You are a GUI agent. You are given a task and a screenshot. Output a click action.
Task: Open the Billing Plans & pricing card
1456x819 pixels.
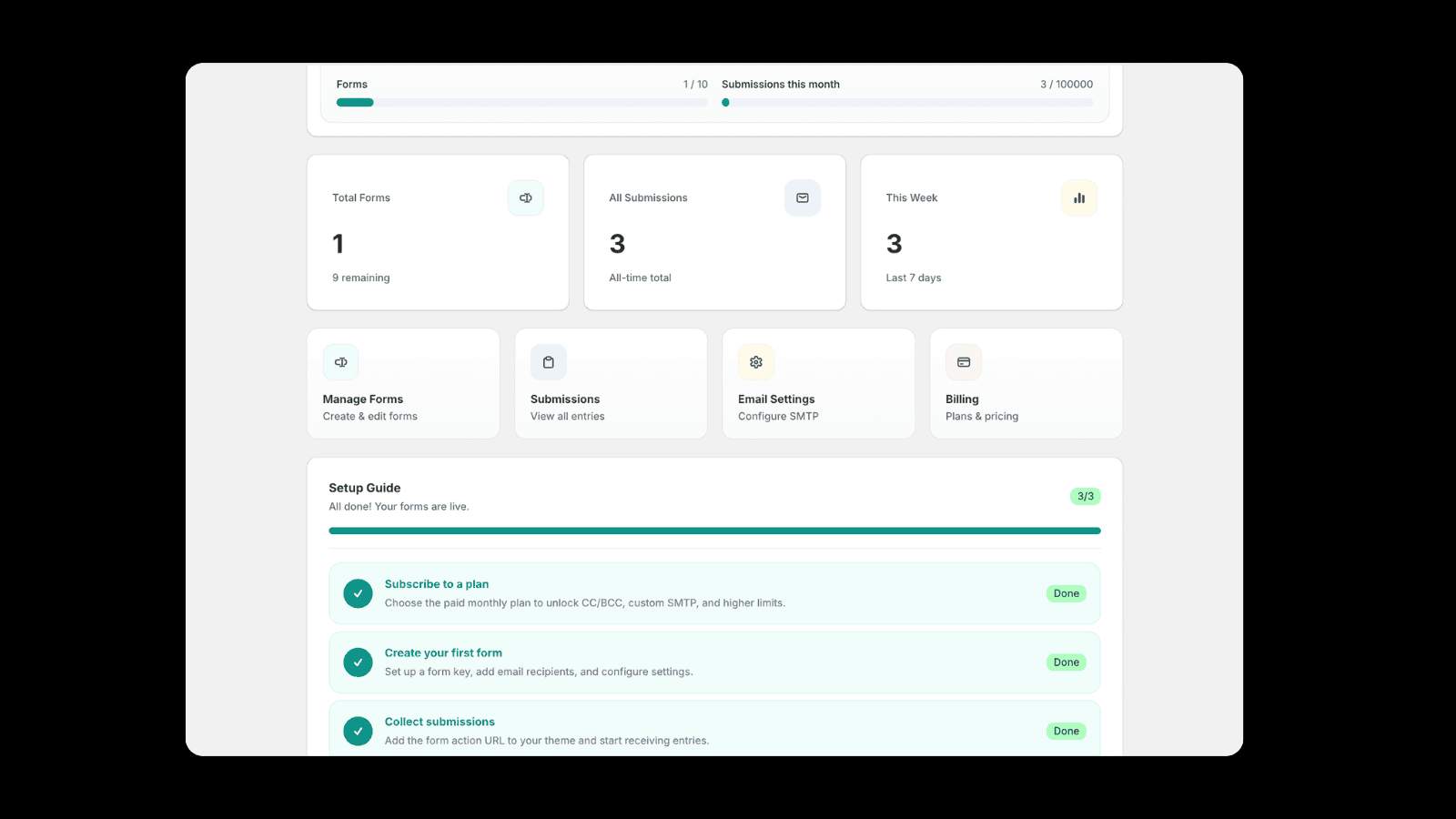pos(1026,384)
